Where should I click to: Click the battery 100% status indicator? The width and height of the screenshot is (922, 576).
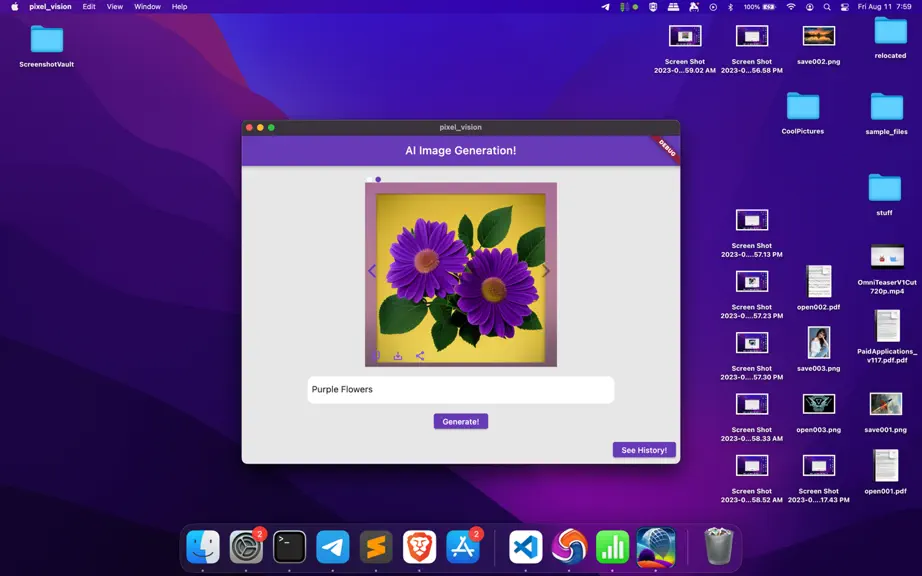coord(760,6)
